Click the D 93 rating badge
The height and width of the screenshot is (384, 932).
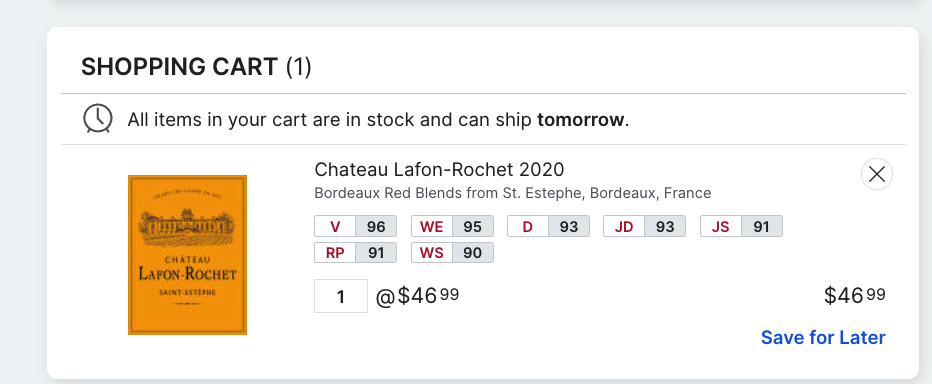pyautogui.click(x=549, y=226)
